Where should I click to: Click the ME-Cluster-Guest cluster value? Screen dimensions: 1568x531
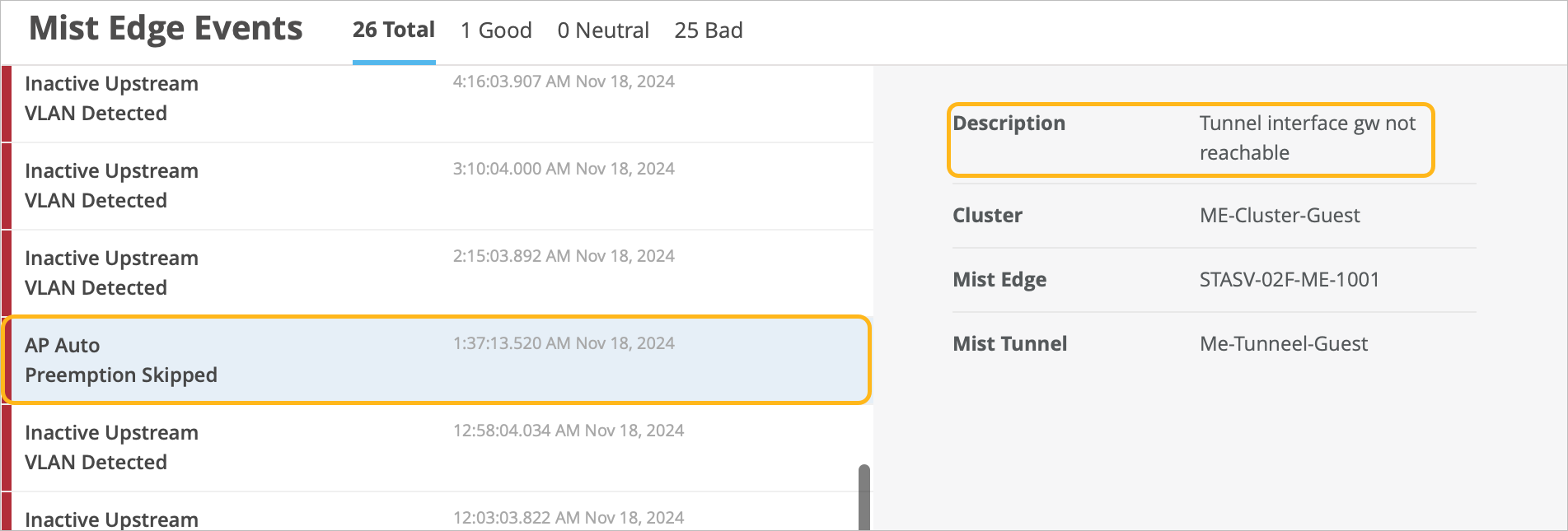point(1279,216)
